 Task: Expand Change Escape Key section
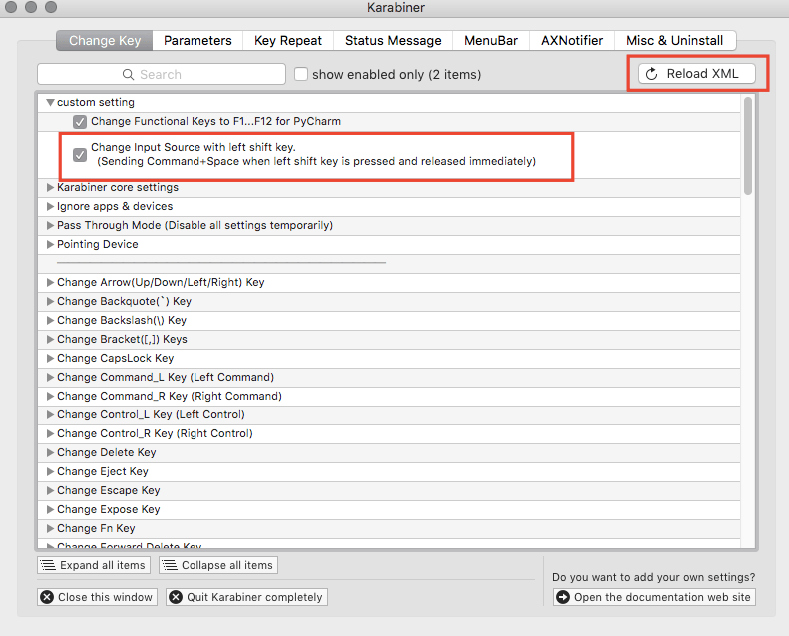pos(50,490)
